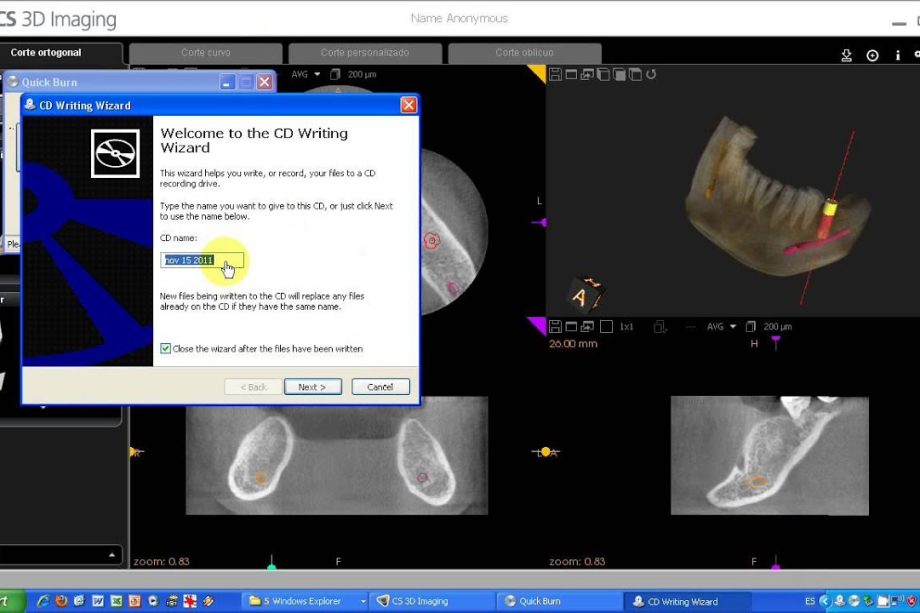920x613 pixels.
Task: Click the magenta H slice marker
Action: [776, 342]
